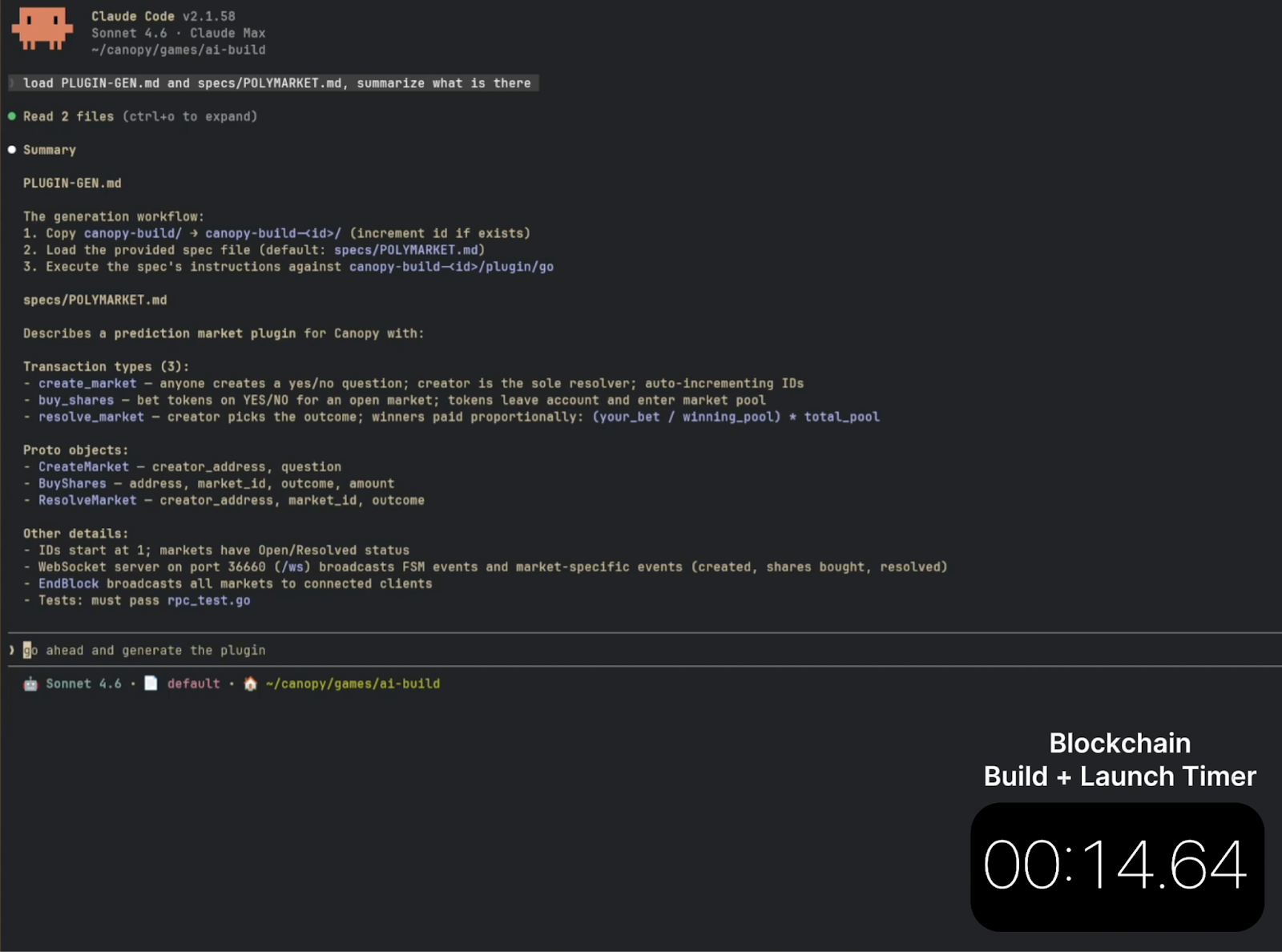Click the payout formula '(your_bet / winning_pool) * total_pool'

tap(736, 417)
